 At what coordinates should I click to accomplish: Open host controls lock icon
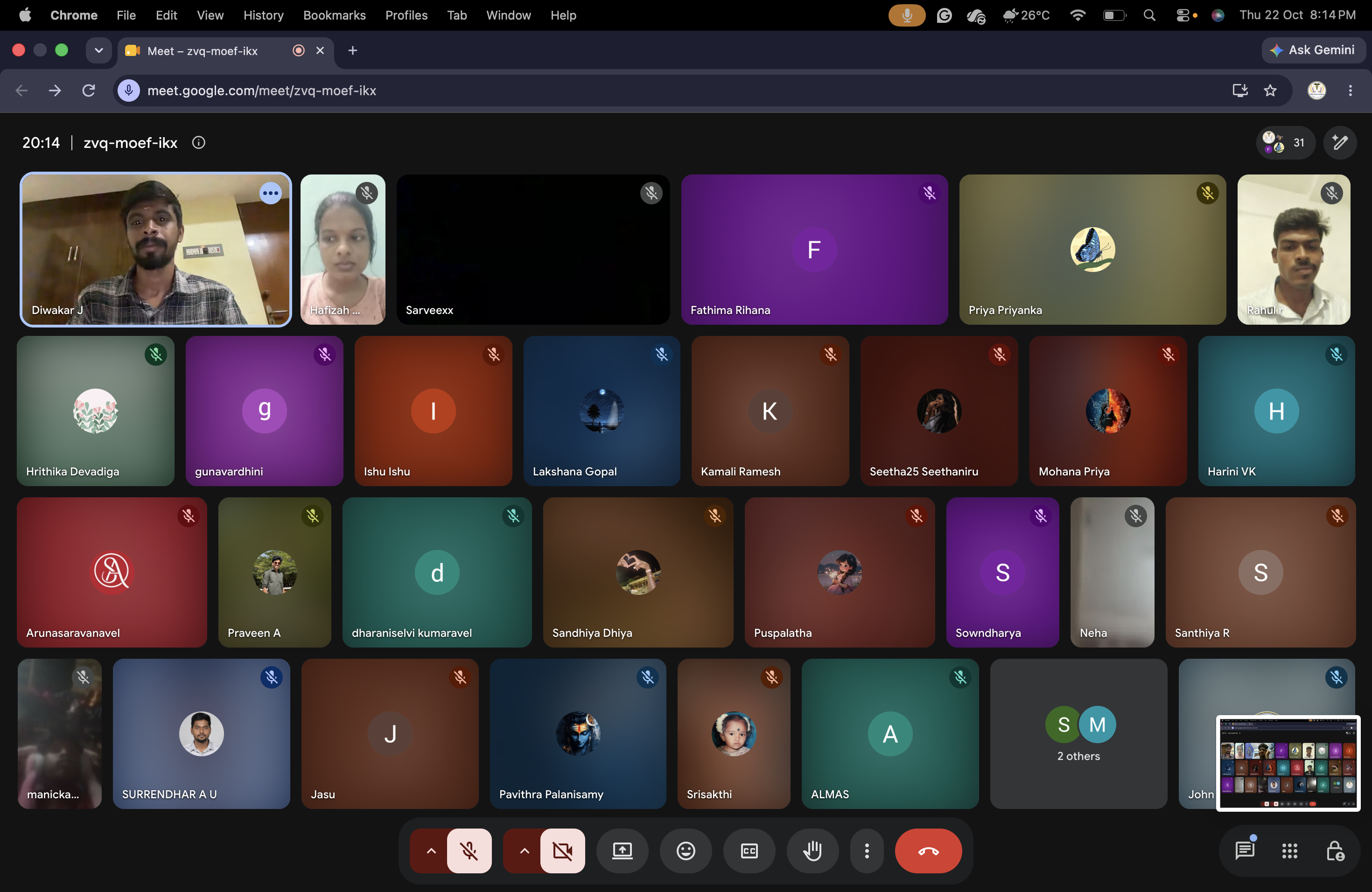pos(1335,850)
